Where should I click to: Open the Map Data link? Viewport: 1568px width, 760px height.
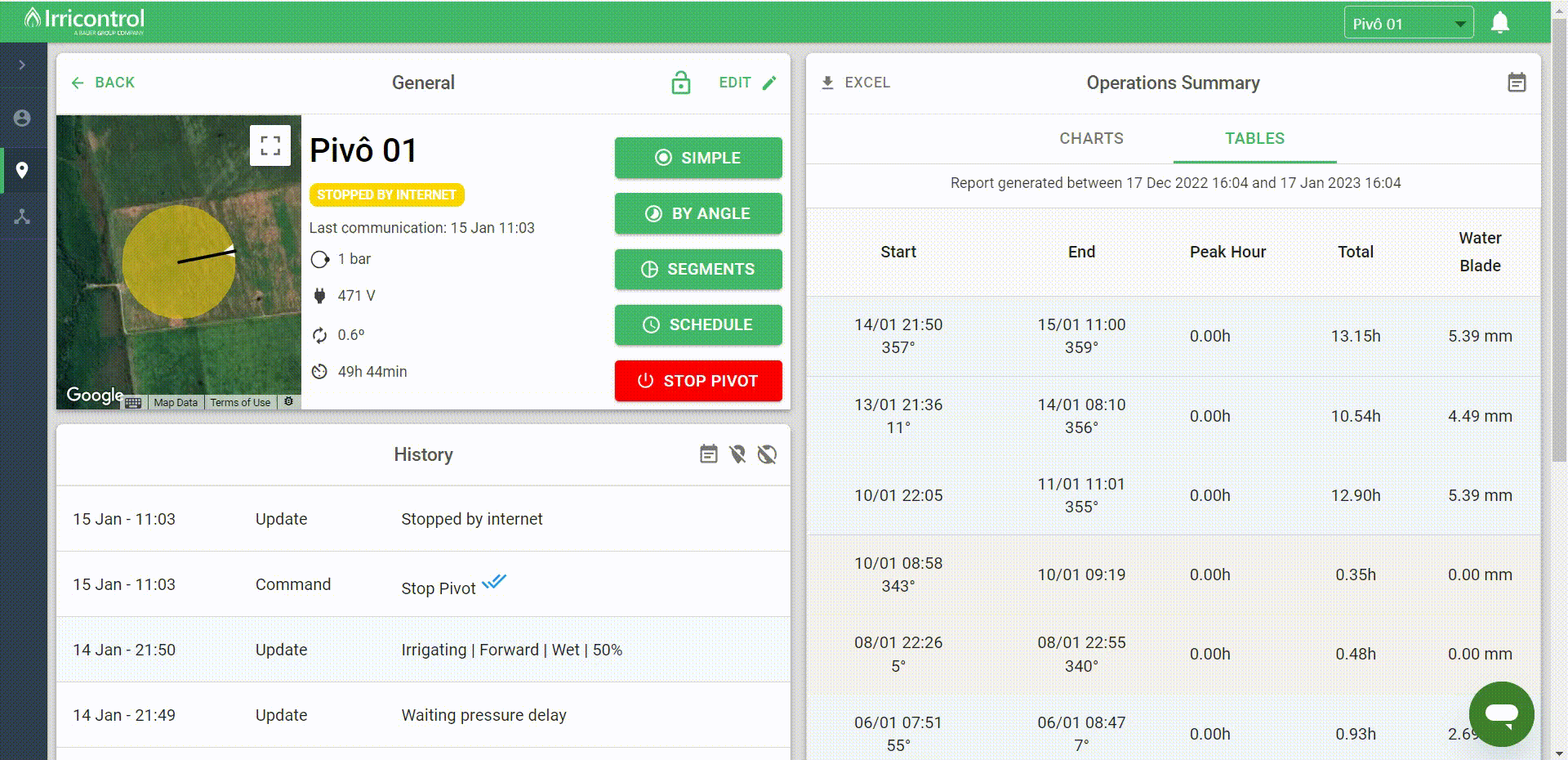[176, 402]
